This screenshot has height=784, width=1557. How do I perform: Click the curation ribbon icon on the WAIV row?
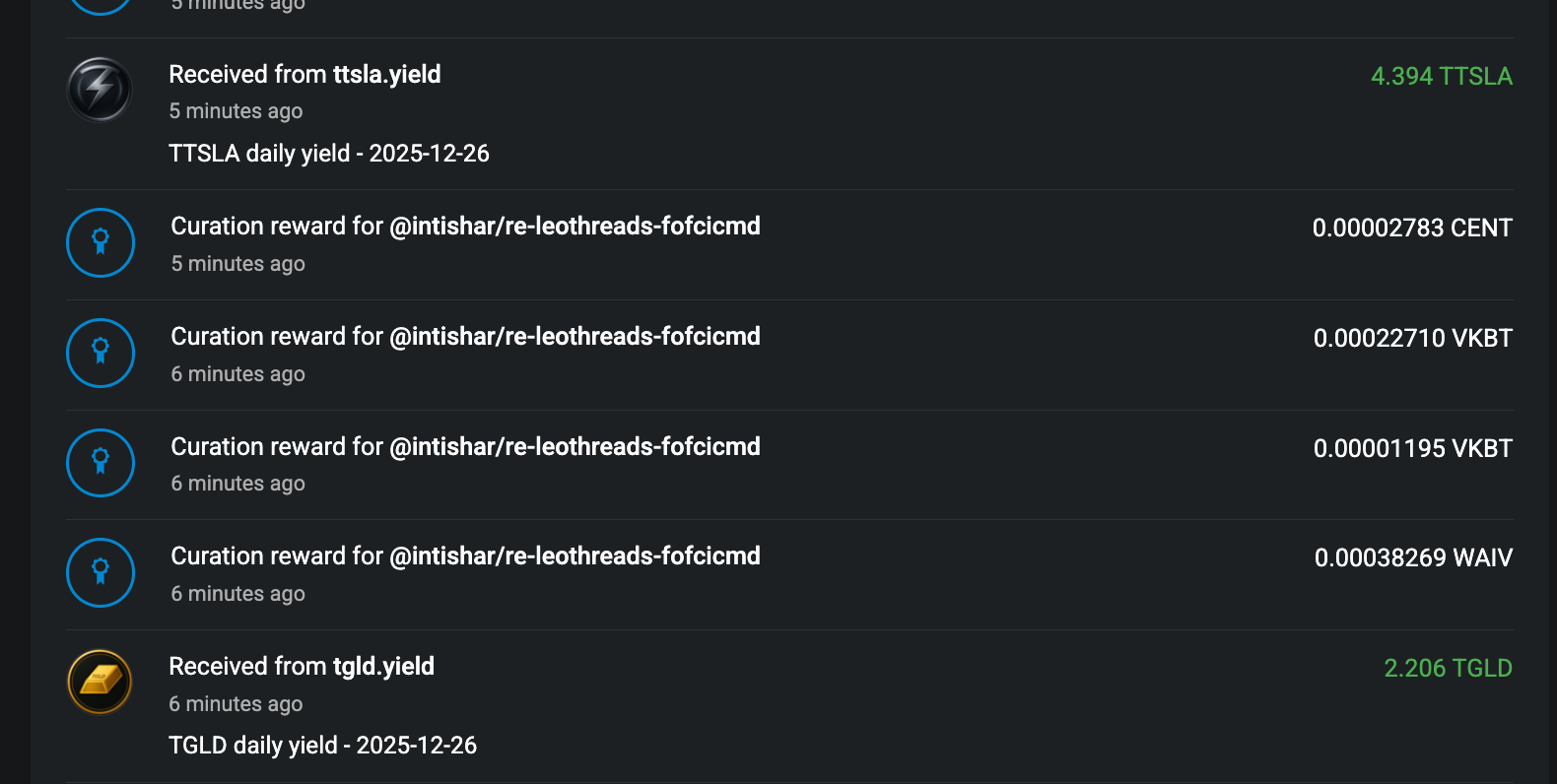pos(101,572)
